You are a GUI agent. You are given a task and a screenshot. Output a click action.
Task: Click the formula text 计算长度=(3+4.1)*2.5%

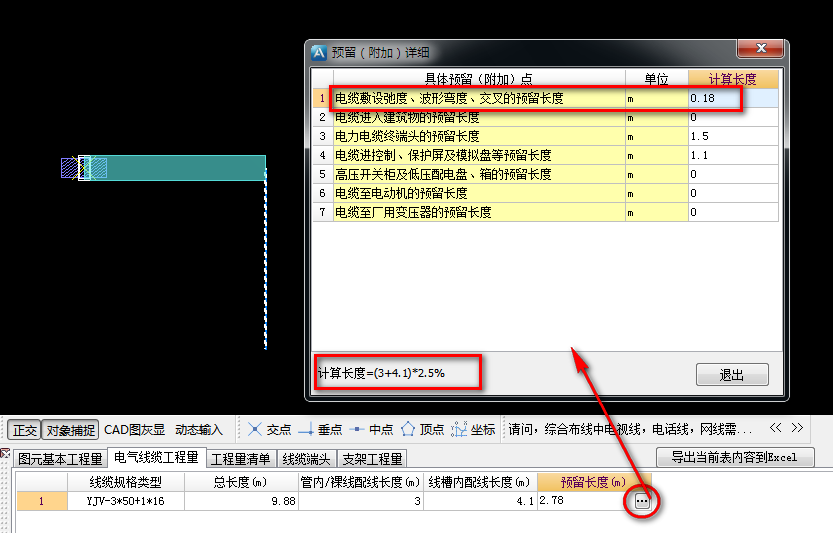381,374
